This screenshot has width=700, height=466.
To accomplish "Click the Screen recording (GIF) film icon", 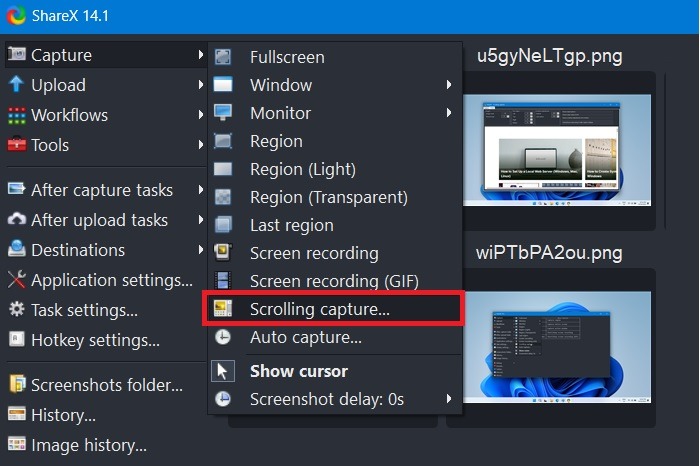I will 223,280.
